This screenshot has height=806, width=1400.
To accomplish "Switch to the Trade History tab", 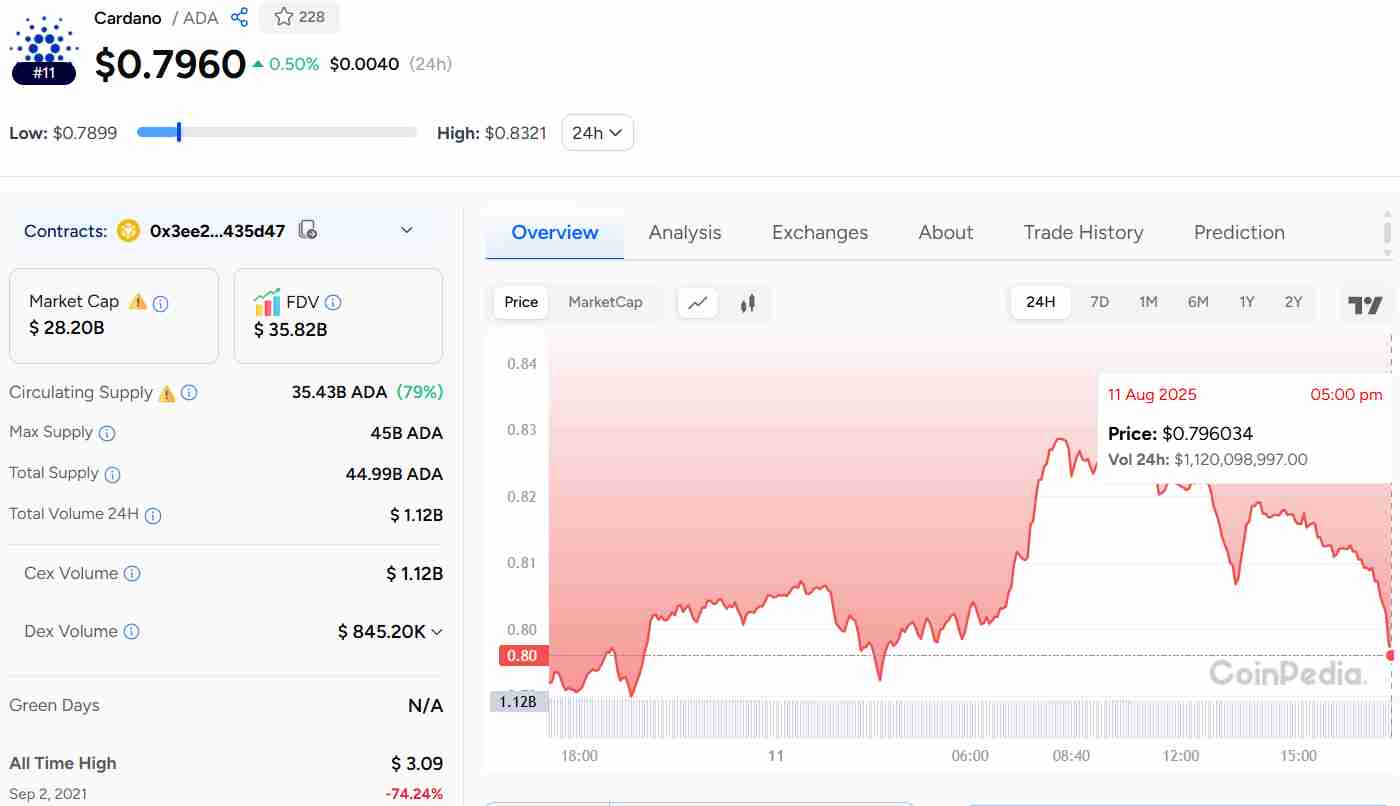I will (1083, 233).
